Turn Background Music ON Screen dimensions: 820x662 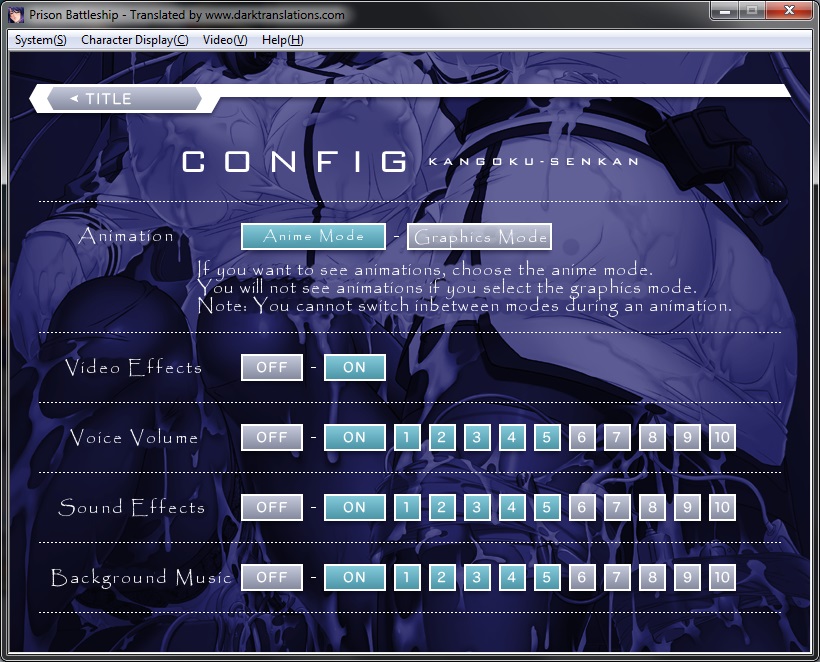click(355, 577)
